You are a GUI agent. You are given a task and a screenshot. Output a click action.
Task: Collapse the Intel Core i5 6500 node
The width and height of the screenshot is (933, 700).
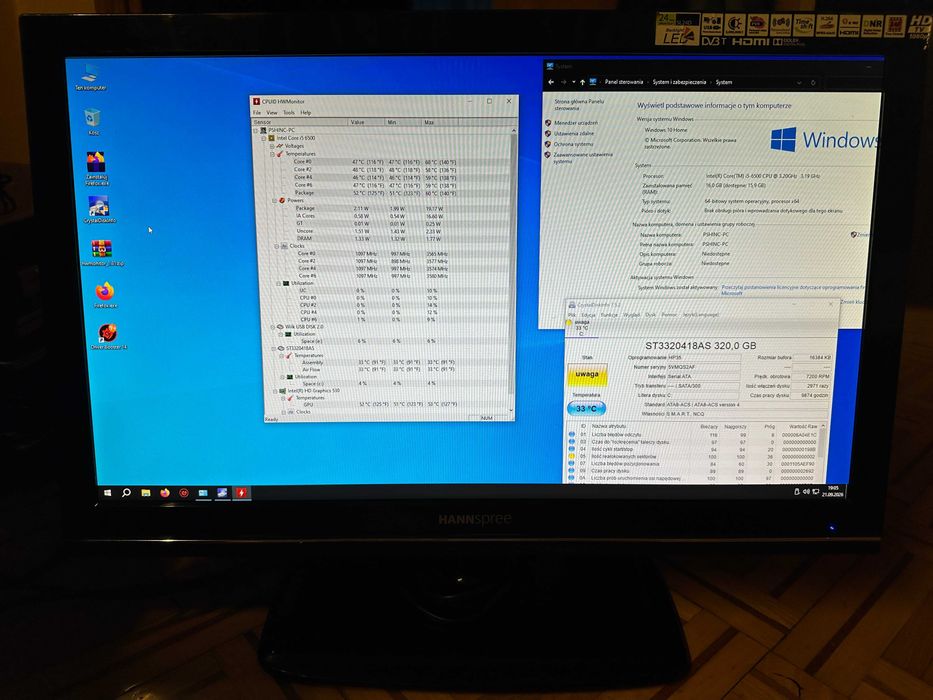264,138
